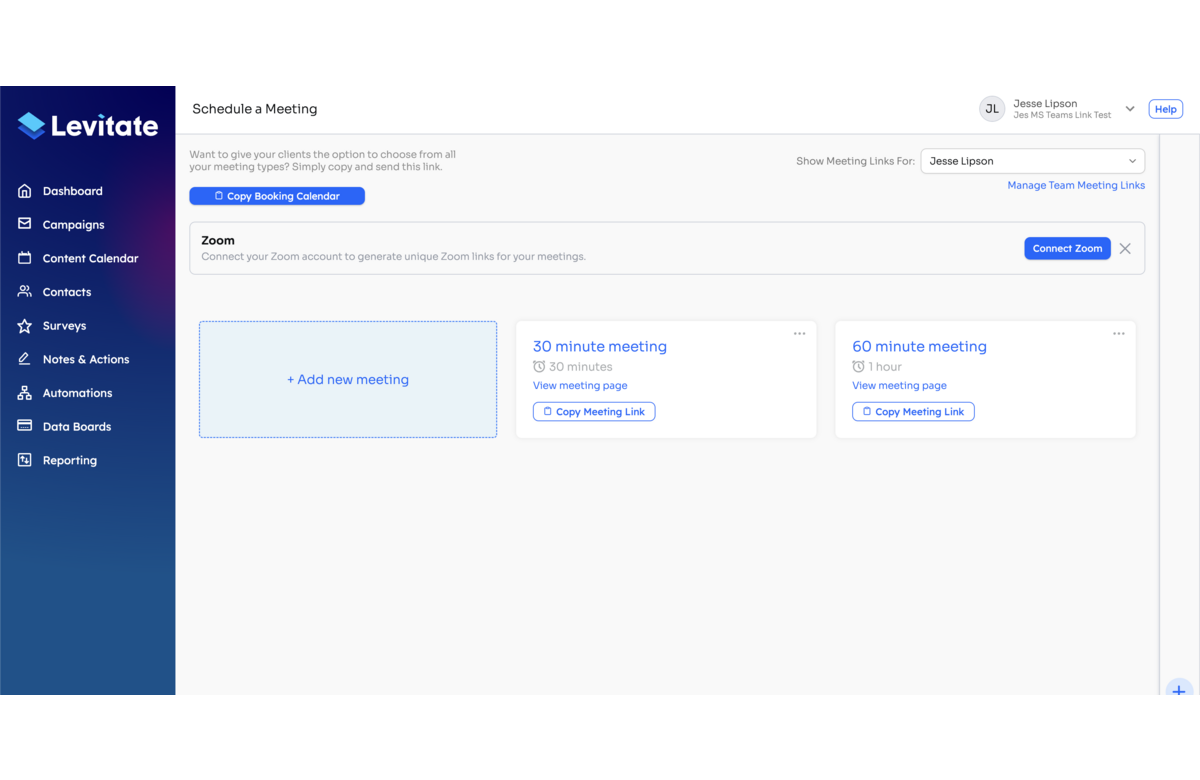
Task: View meeting page for 30 minute meeting
Action: point(580,386)
